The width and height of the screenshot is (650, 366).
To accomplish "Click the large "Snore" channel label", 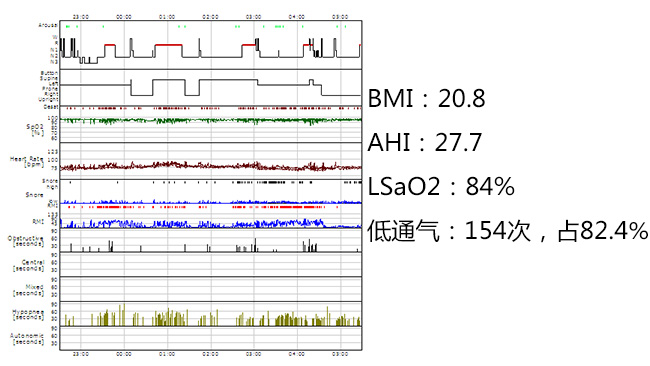I will click(34, 194).
